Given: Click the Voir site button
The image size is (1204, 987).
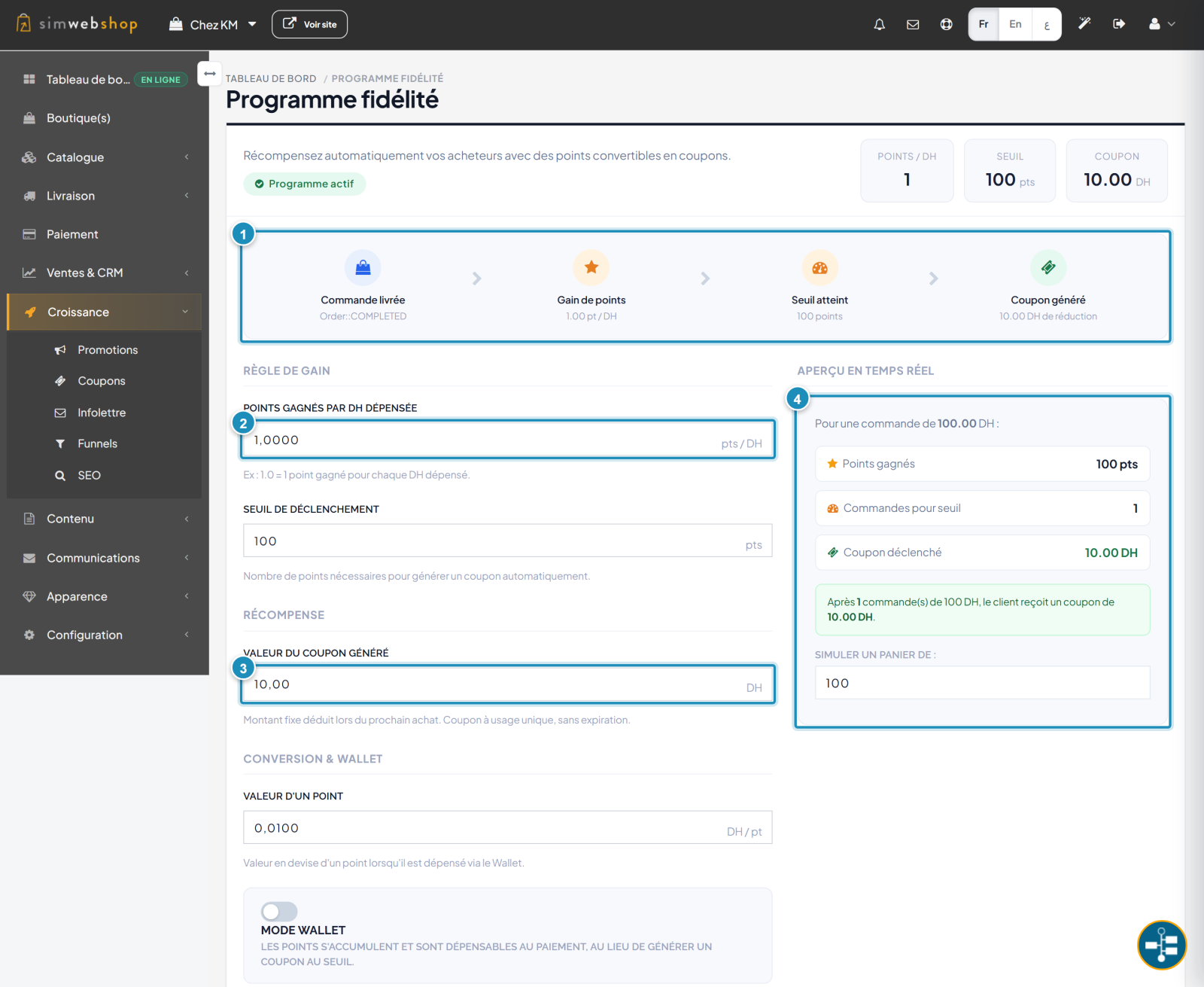Looking at the screenshot, I should click(309, 24).
